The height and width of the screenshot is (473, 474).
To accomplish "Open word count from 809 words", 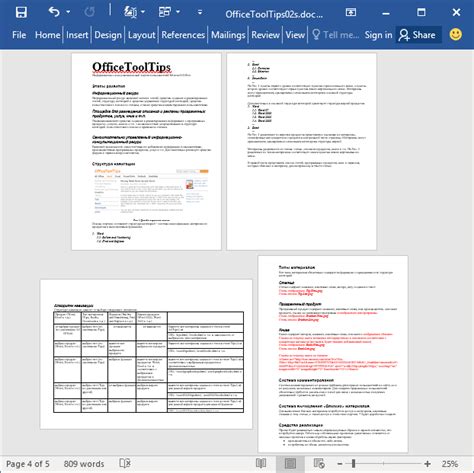I will coord(84,464).
